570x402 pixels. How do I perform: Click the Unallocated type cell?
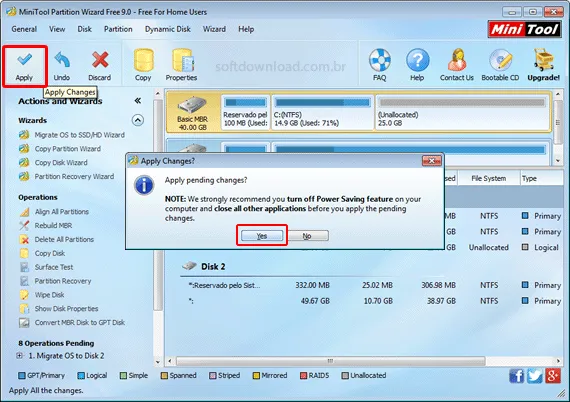click(489, 248)
